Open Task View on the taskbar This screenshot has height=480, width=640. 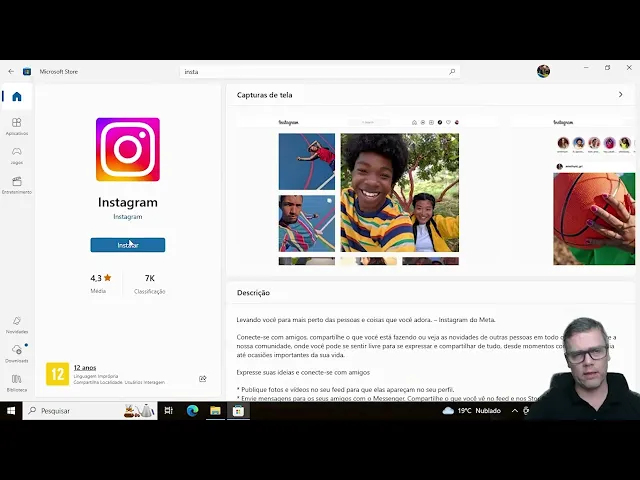[x=169, y=411]
